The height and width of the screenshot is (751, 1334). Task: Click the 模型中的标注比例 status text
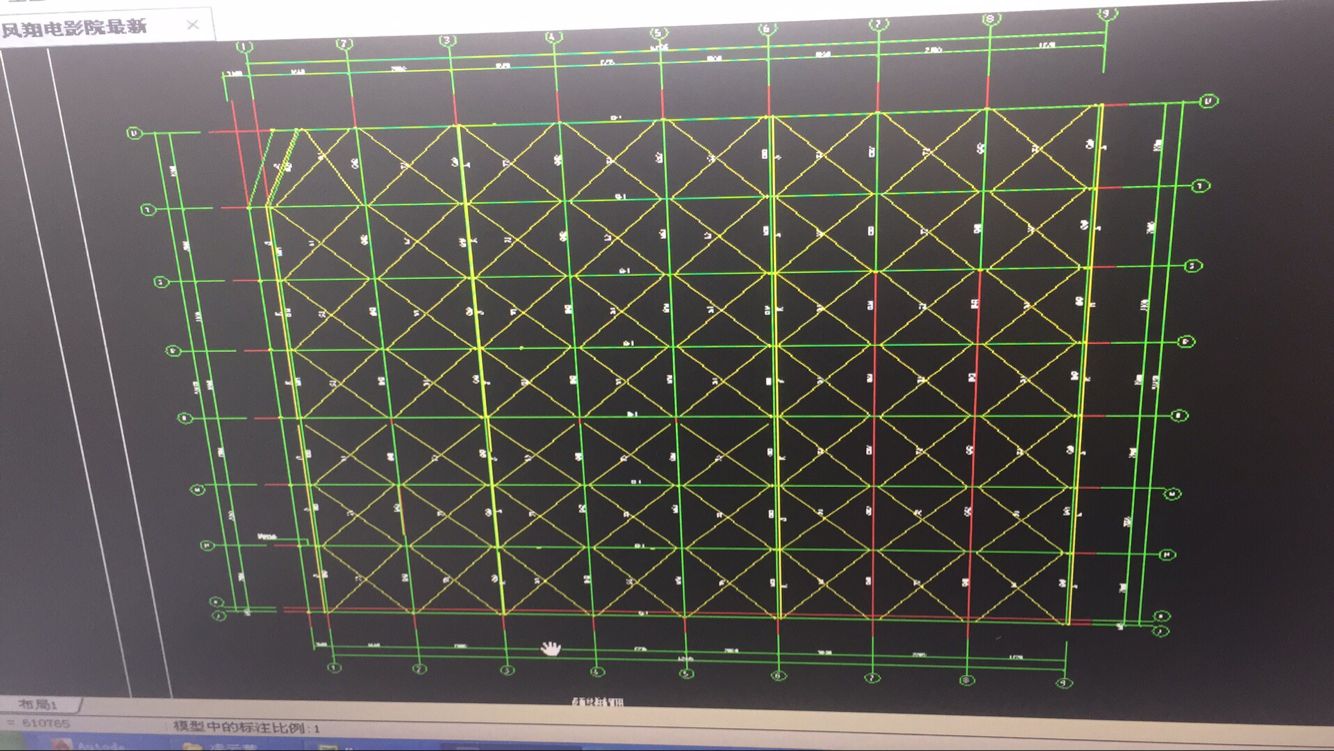245,729
